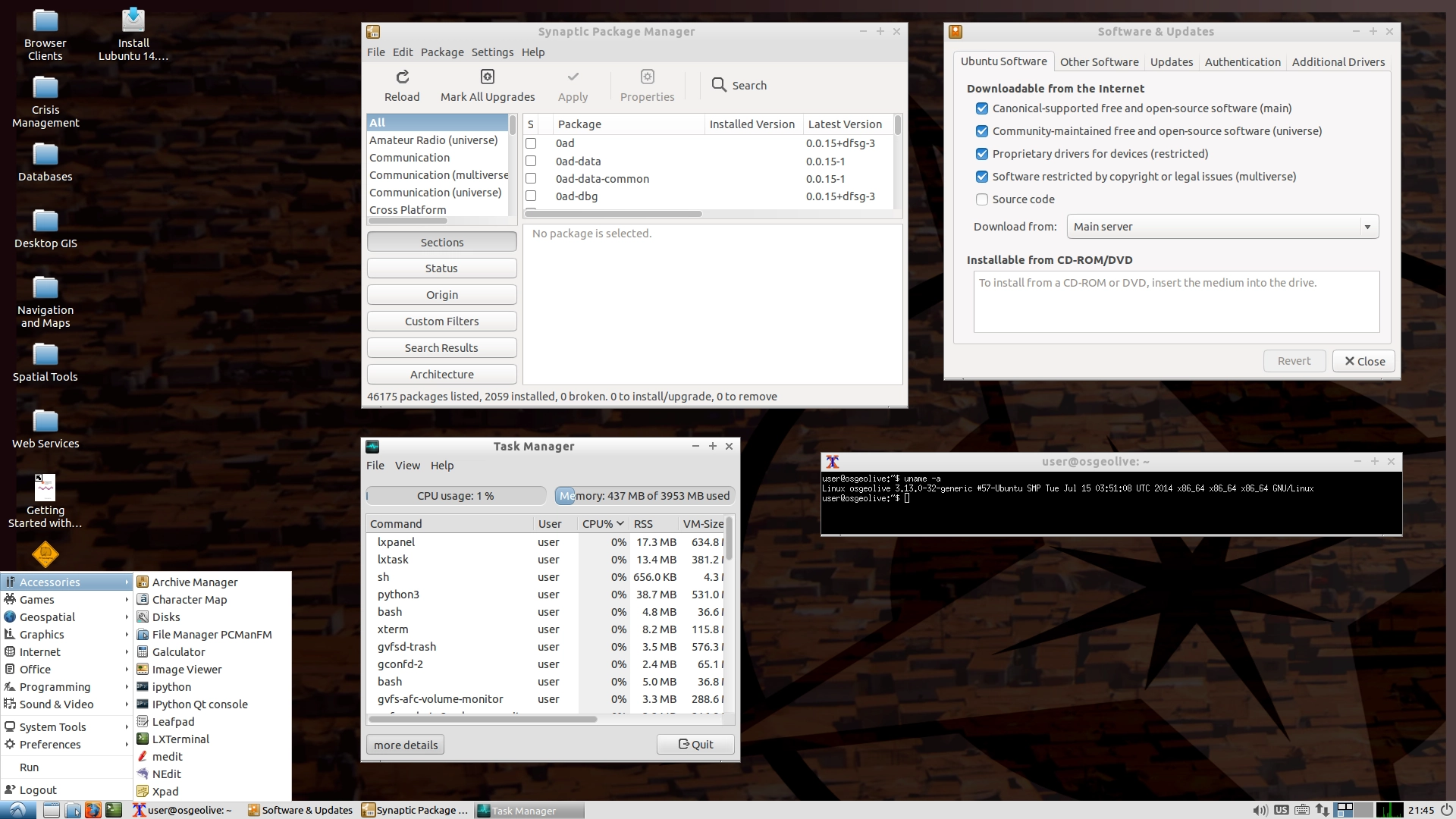Mark checkbox for package 0ad-data-common
This screenshot has height=819, width=1456.
(531, 178)
